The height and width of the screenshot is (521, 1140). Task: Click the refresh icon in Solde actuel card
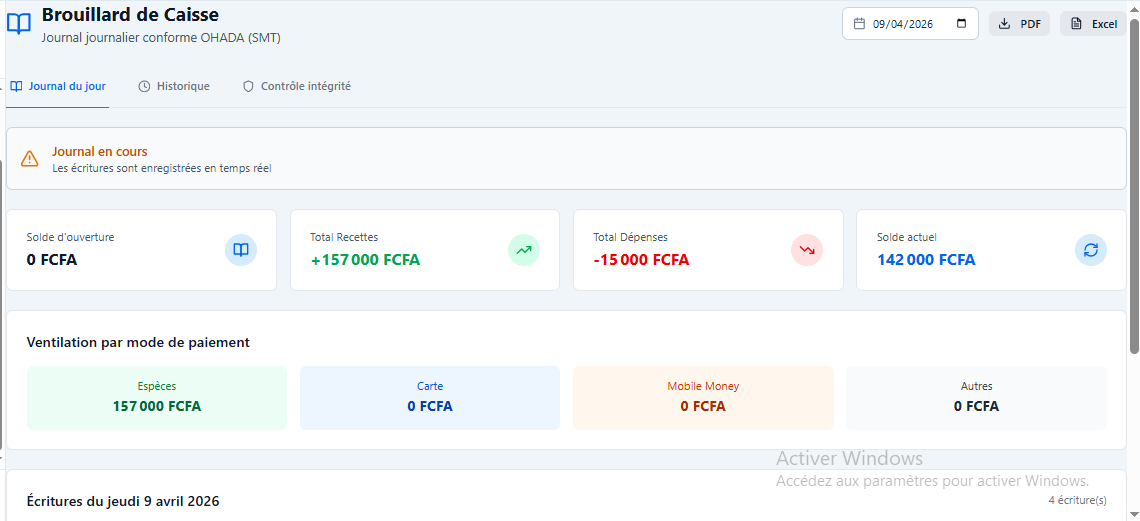coord(1091,250)
